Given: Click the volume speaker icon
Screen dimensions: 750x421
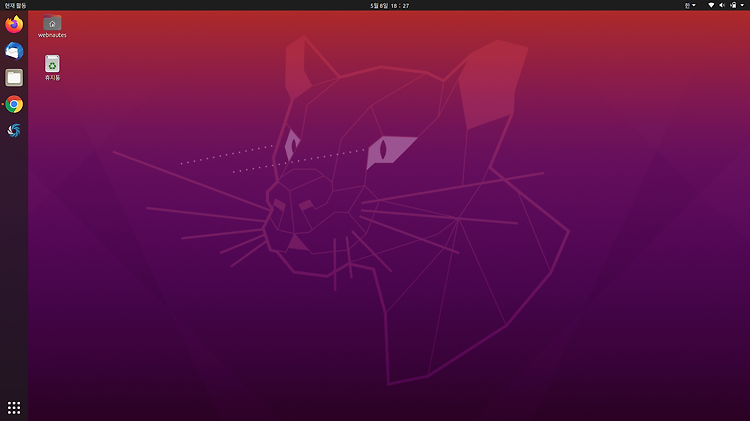Looking at the screenshot, I should (x=722, y=5).
